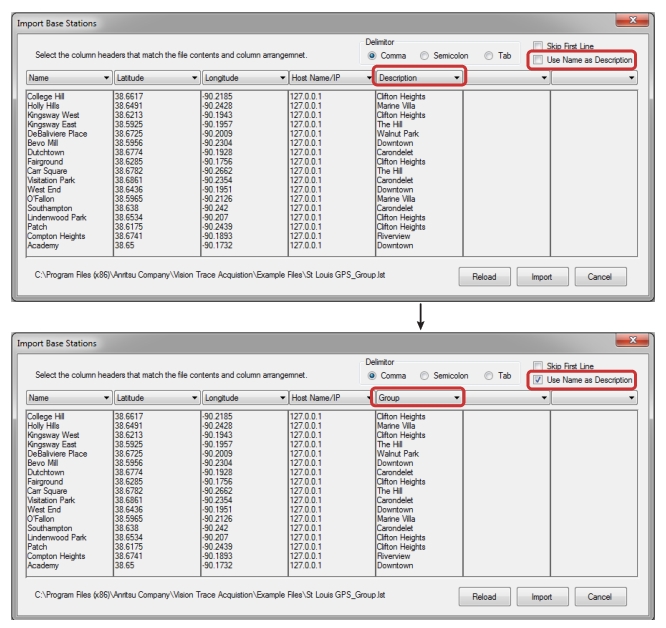Click Reload button in the upper dialog
This screenshot has width=666, height=628.
pyautogui.click(x=485, y=277)
